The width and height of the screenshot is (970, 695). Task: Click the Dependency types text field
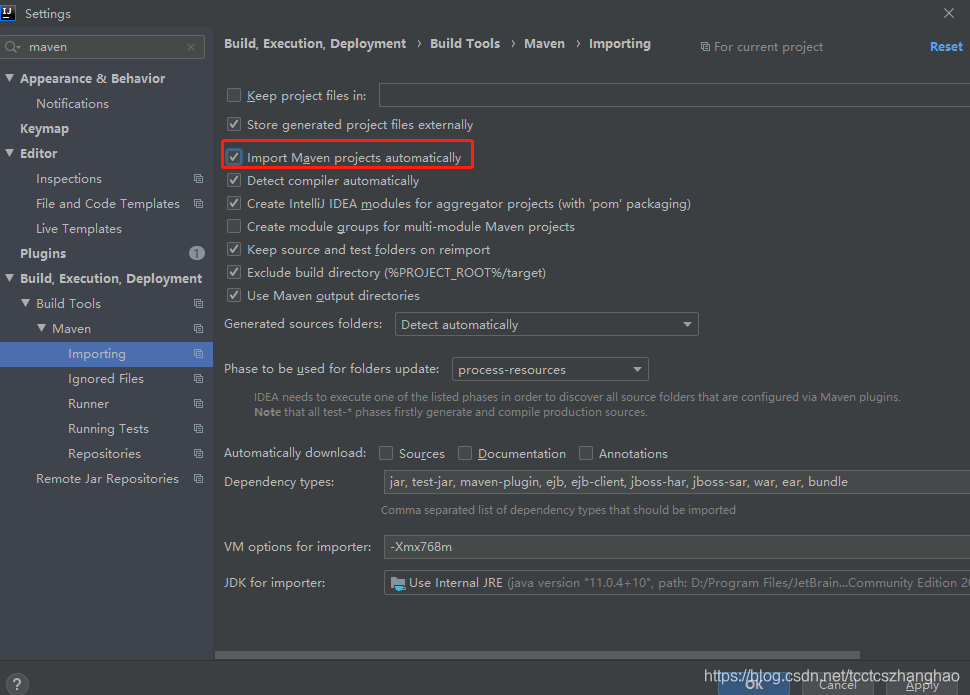point(677,482)
